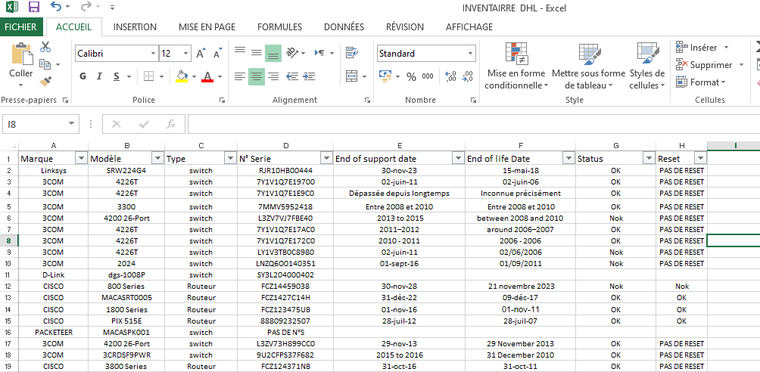Toggle align bottom button
The image size is (760, 372).
point(273,53)
